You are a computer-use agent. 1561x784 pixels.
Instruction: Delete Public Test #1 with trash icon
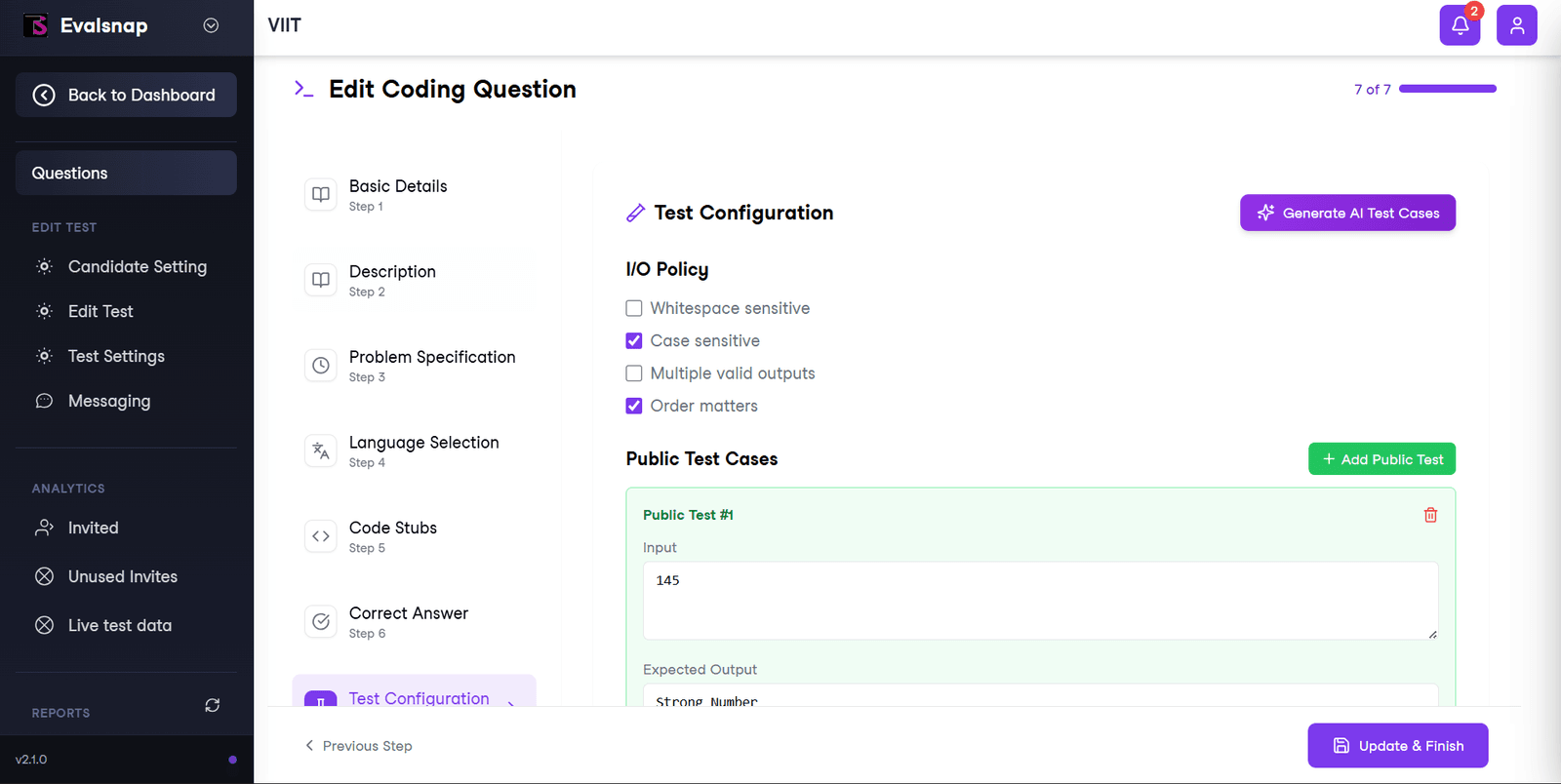(x=1430, y=515)
